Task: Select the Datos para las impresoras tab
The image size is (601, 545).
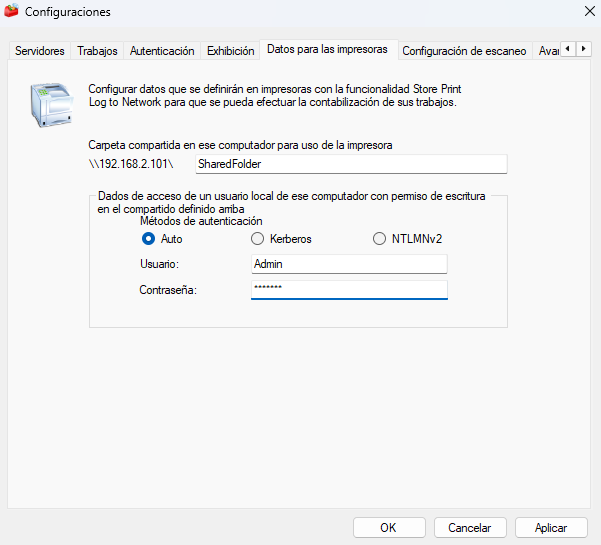Action: [327, 49]
